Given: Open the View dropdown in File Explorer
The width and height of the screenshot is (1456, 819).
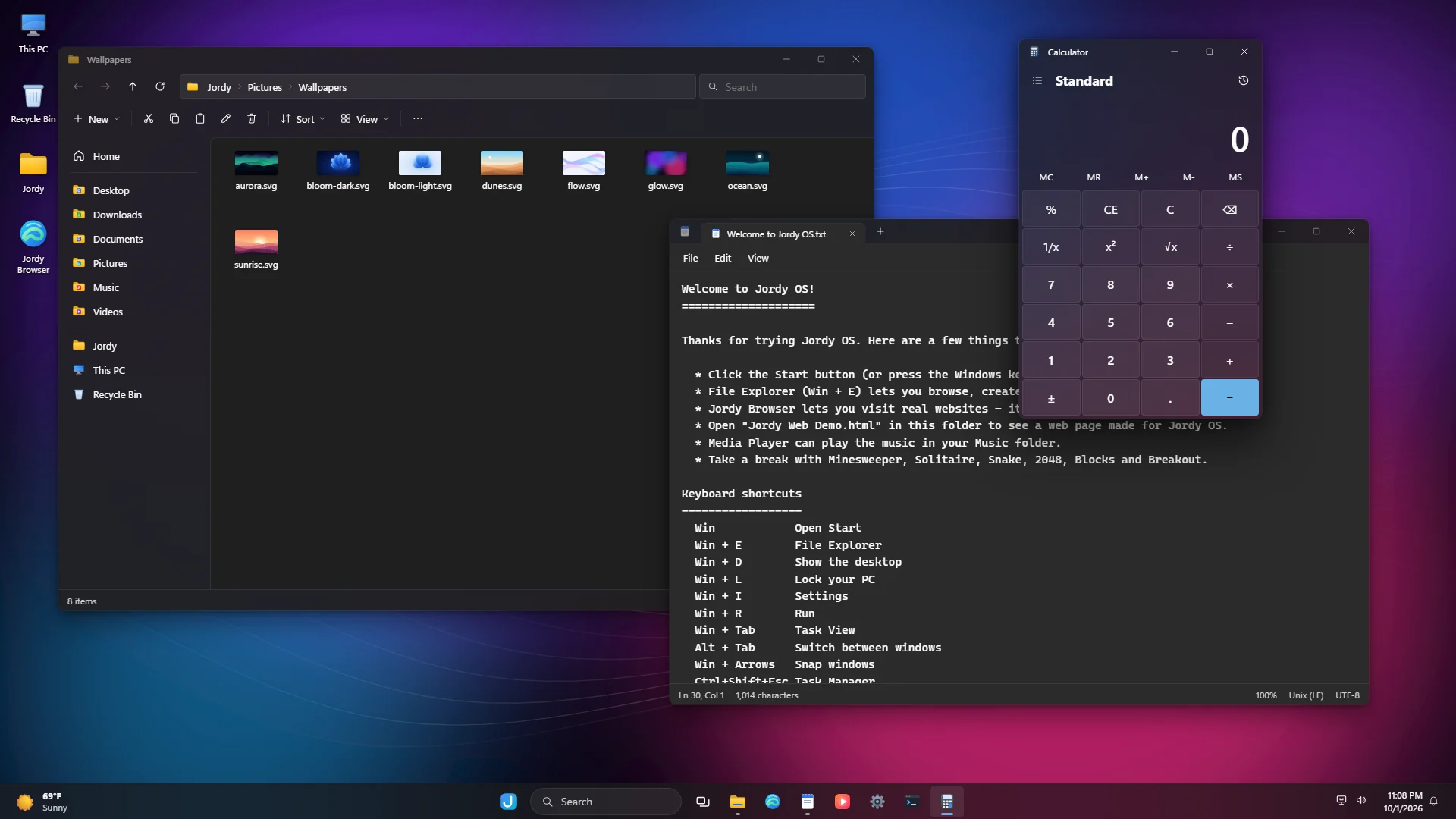Looking at the screenshot, I should coord(365,119).
